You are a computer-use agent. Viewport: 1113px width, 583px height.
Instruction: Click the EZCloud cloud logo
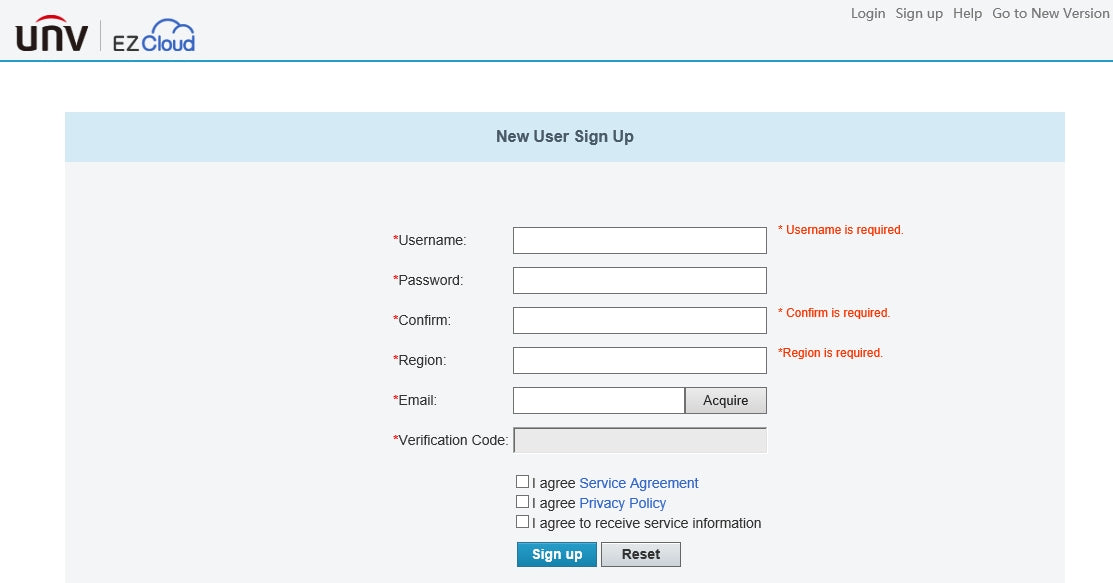(x=153, y=37)
